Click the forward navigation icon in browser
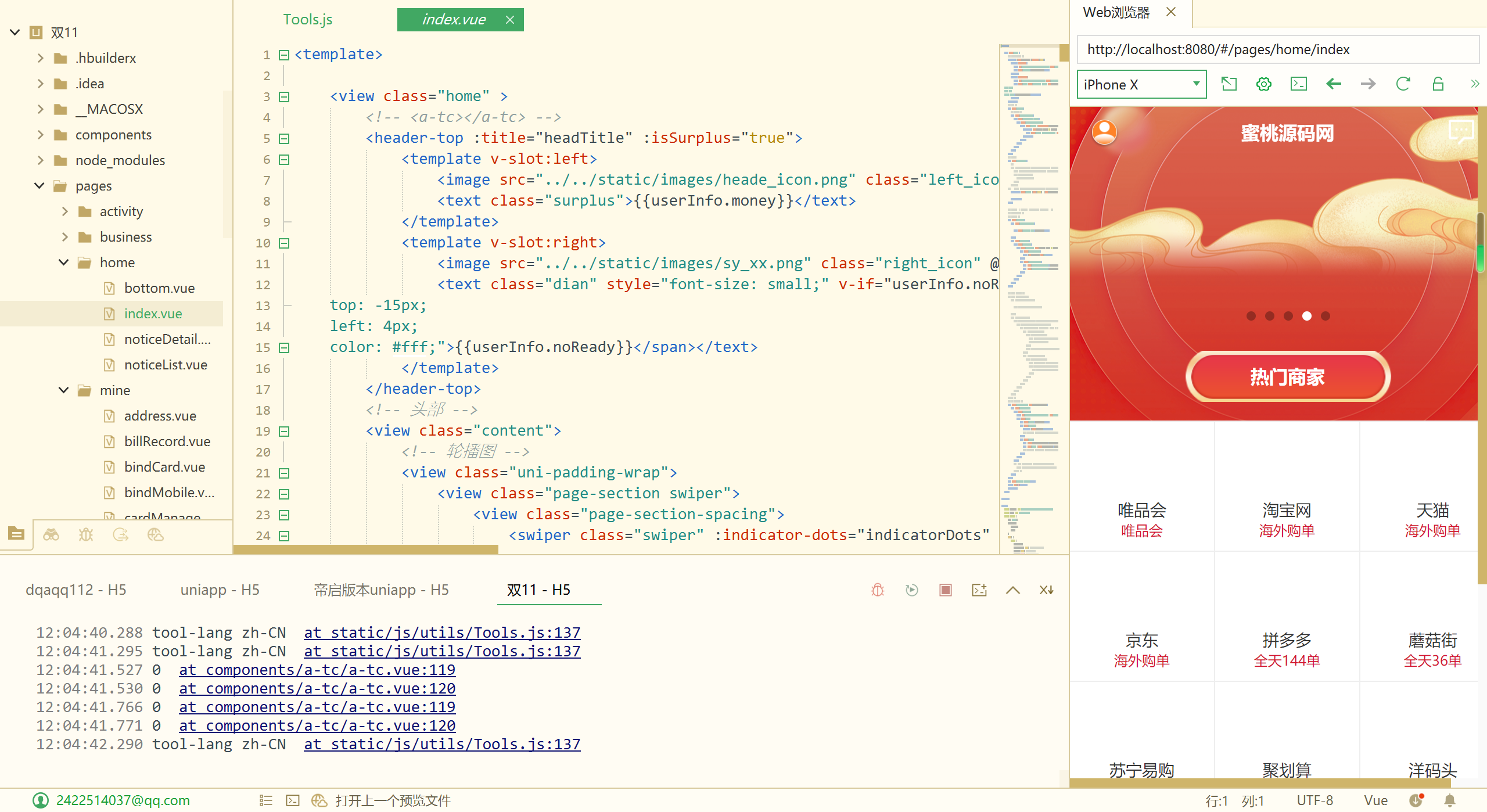Image resolution: width=1487 pixels, height=812 pixels. tap(1368, 84)
